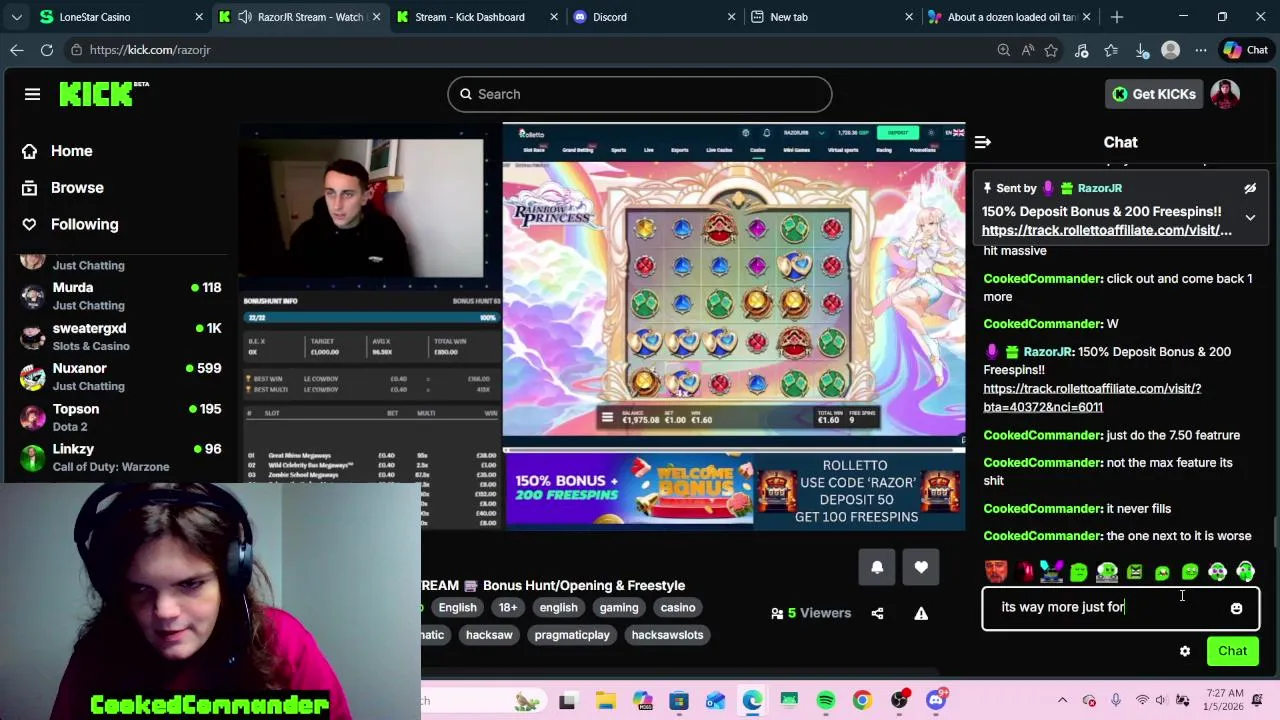Open chat settings gear

pyautogui.click(x=1185, y=651)
